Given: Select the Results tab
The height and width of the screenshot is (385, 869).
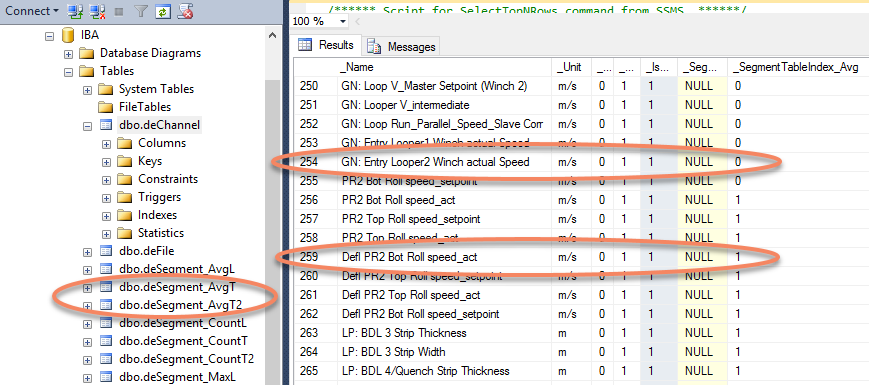Looking at the screenshot, I should point(326,45).
